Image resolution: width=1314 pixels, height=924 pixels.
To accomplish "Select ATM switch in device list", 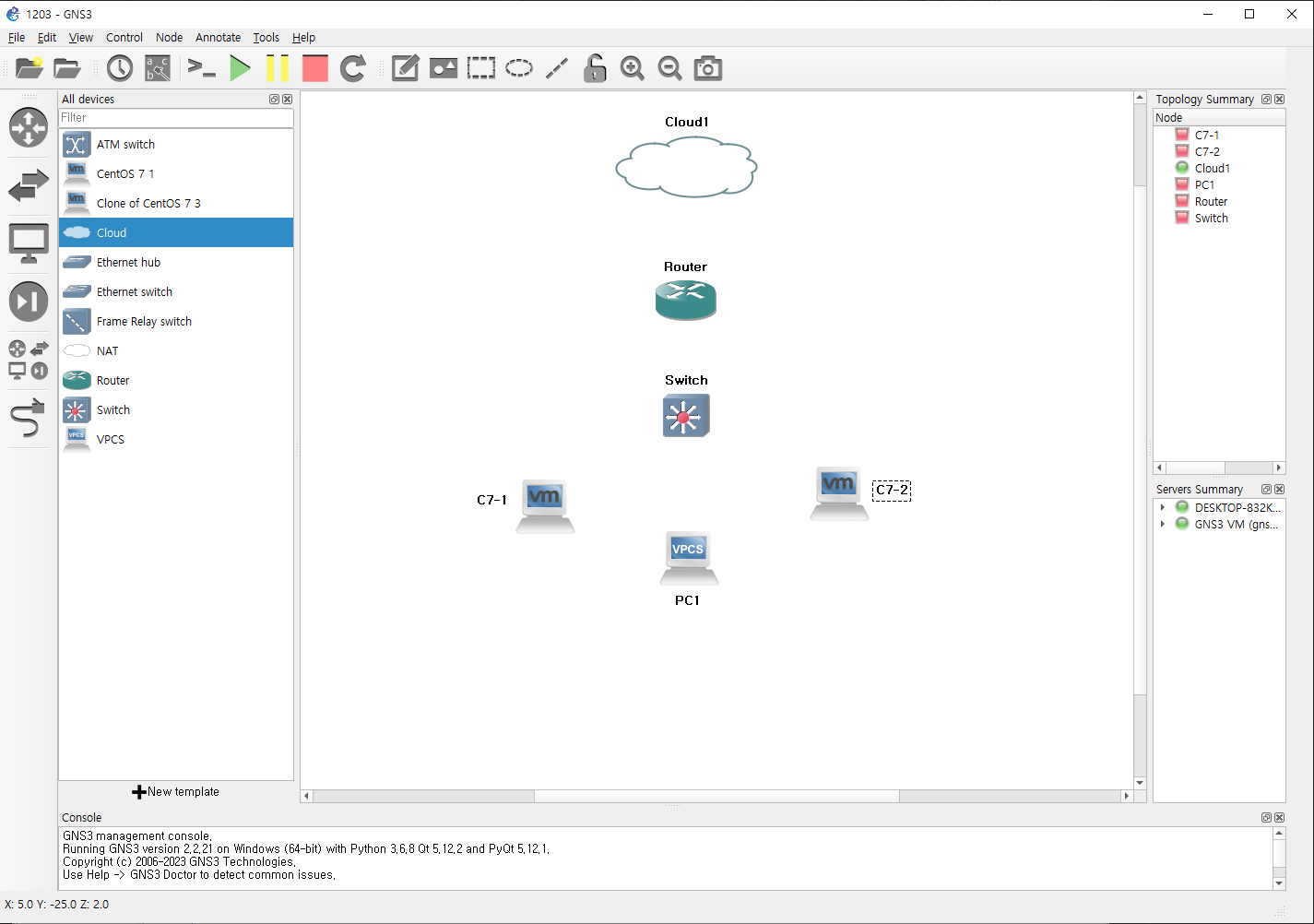I will coord(176,145).
